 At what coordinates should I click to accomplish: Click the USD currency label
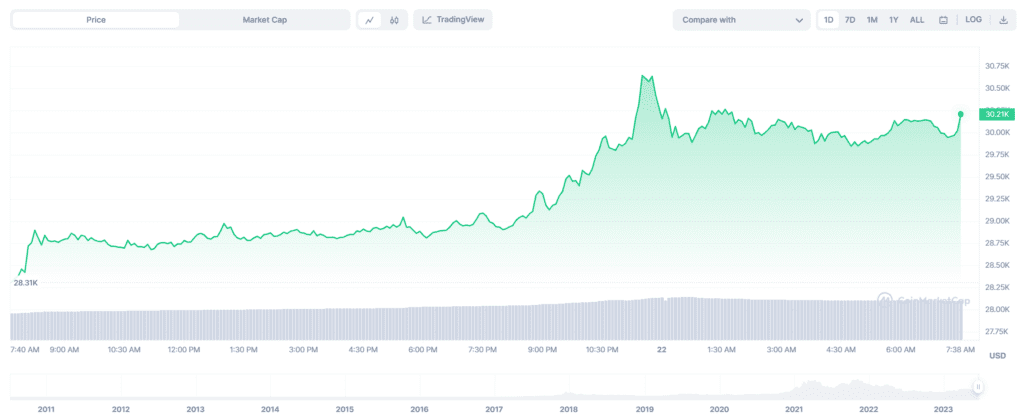click(997, 355)
